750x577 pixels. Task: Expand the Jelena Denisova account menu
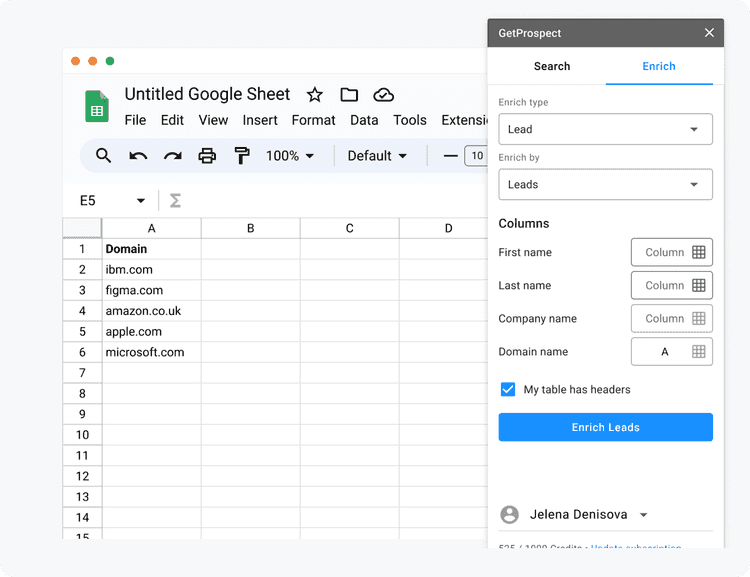(643, 515)
